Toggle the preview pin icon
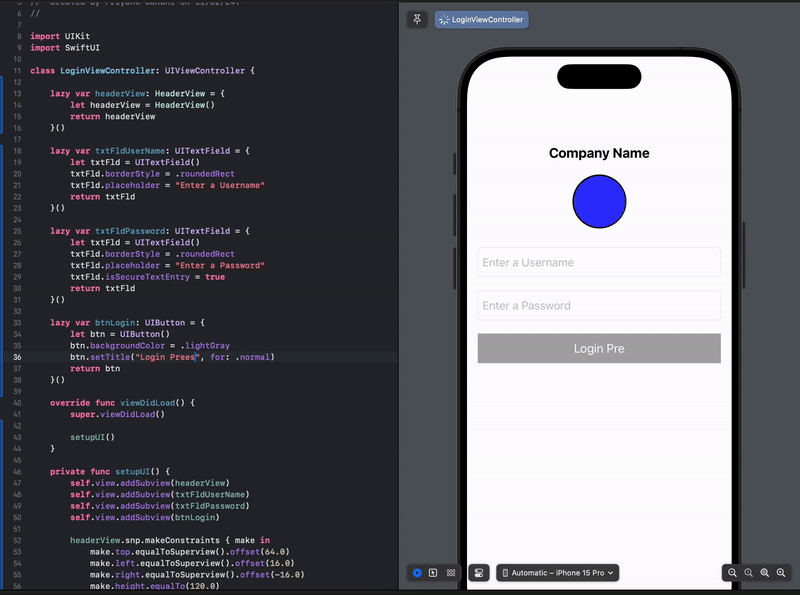 coord(417,18)
